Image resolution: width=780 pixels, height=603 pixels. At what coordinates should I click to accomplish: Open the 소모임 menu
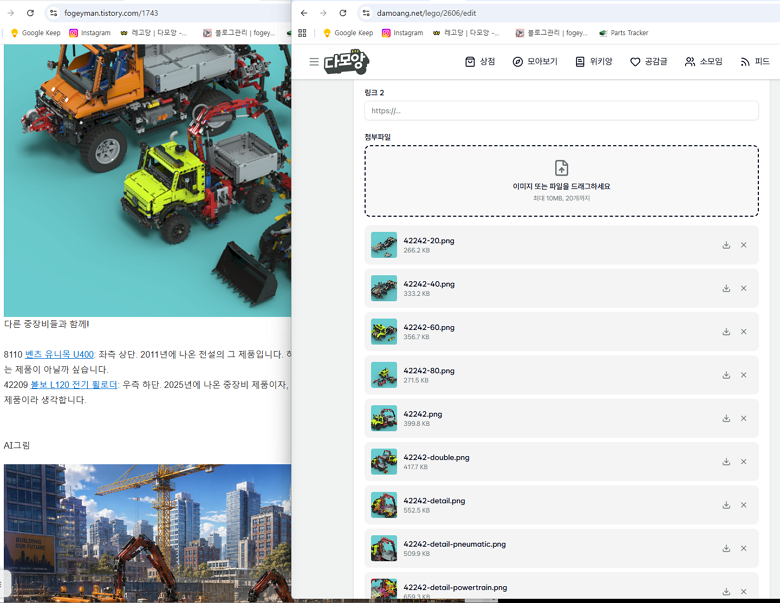click(x=703, y=62)
